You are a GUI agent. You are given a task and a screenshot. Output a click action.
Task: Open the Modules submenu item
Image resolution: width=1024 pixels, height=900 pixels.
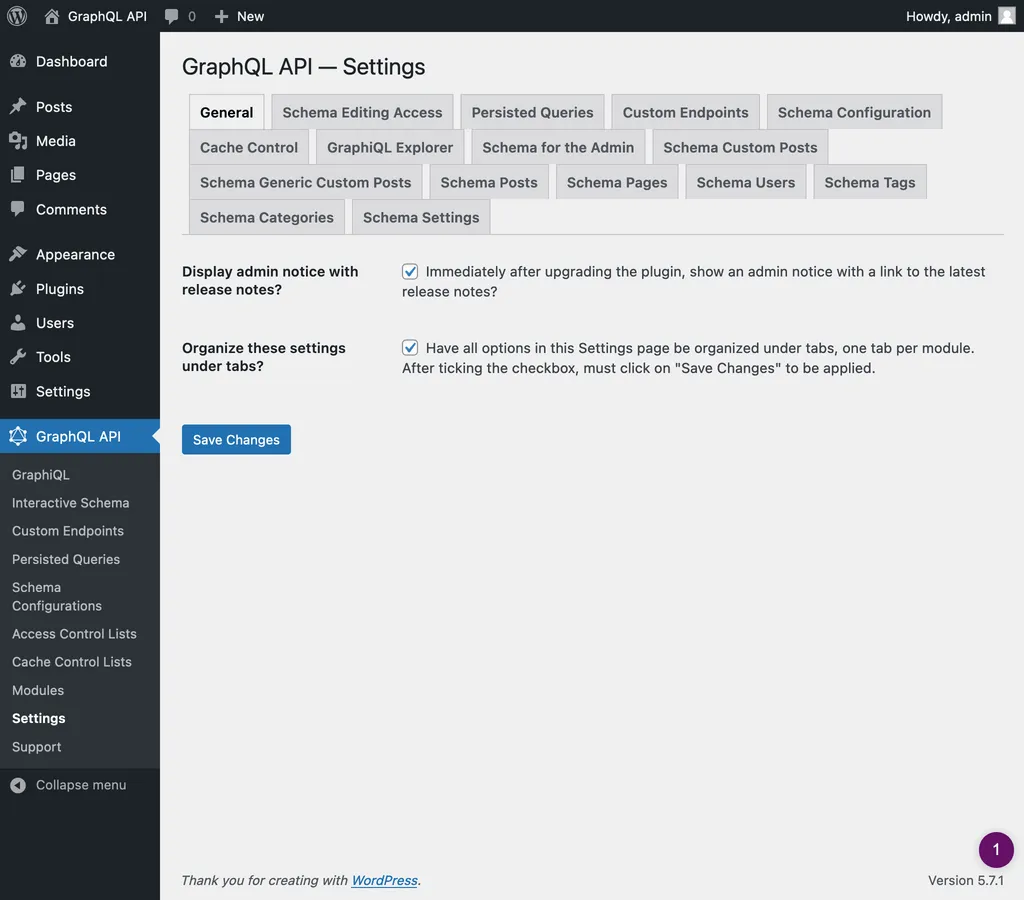[x=38, y=690]
